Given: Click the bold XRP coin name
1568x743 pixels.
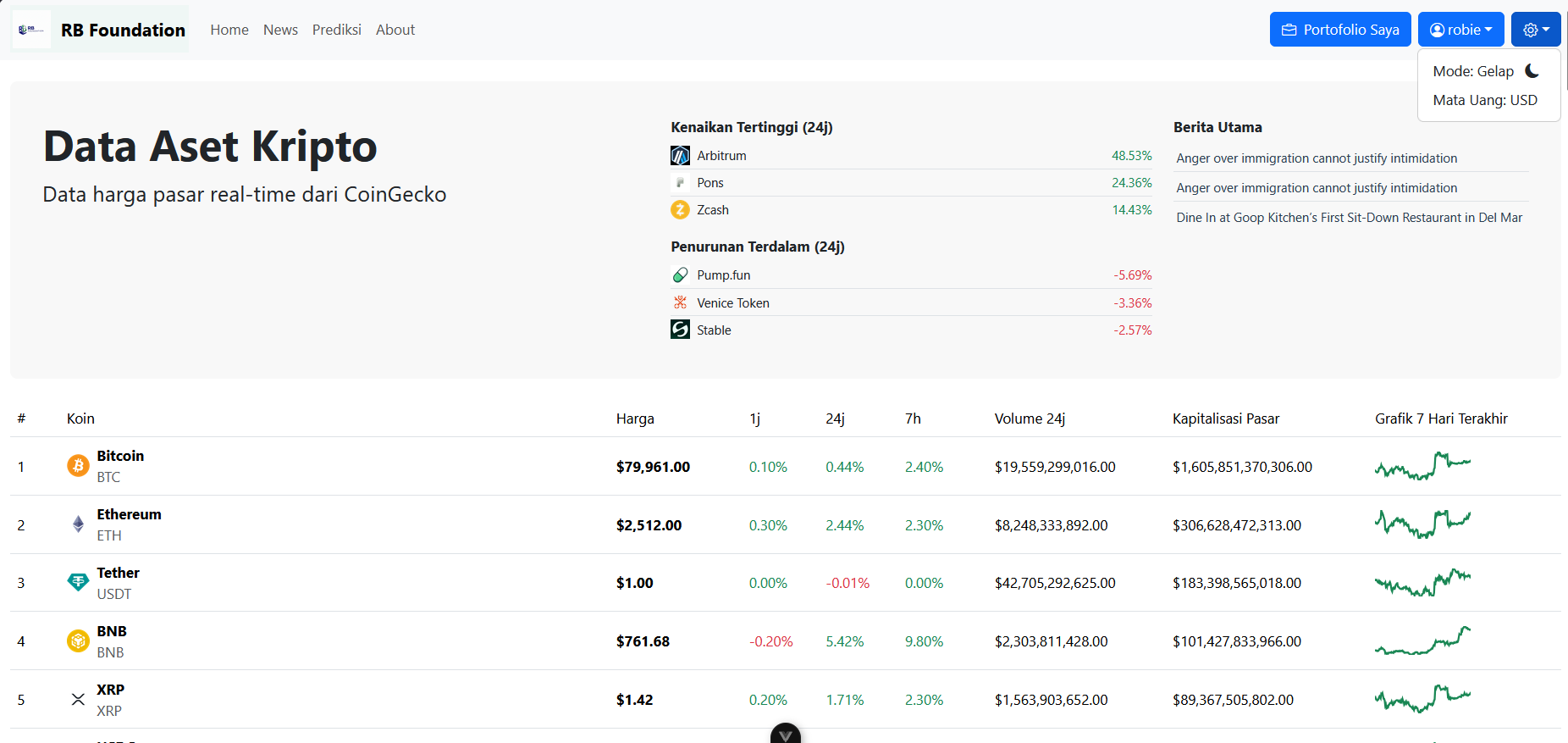Looking at the screenshot, I should tap(110, 690).
